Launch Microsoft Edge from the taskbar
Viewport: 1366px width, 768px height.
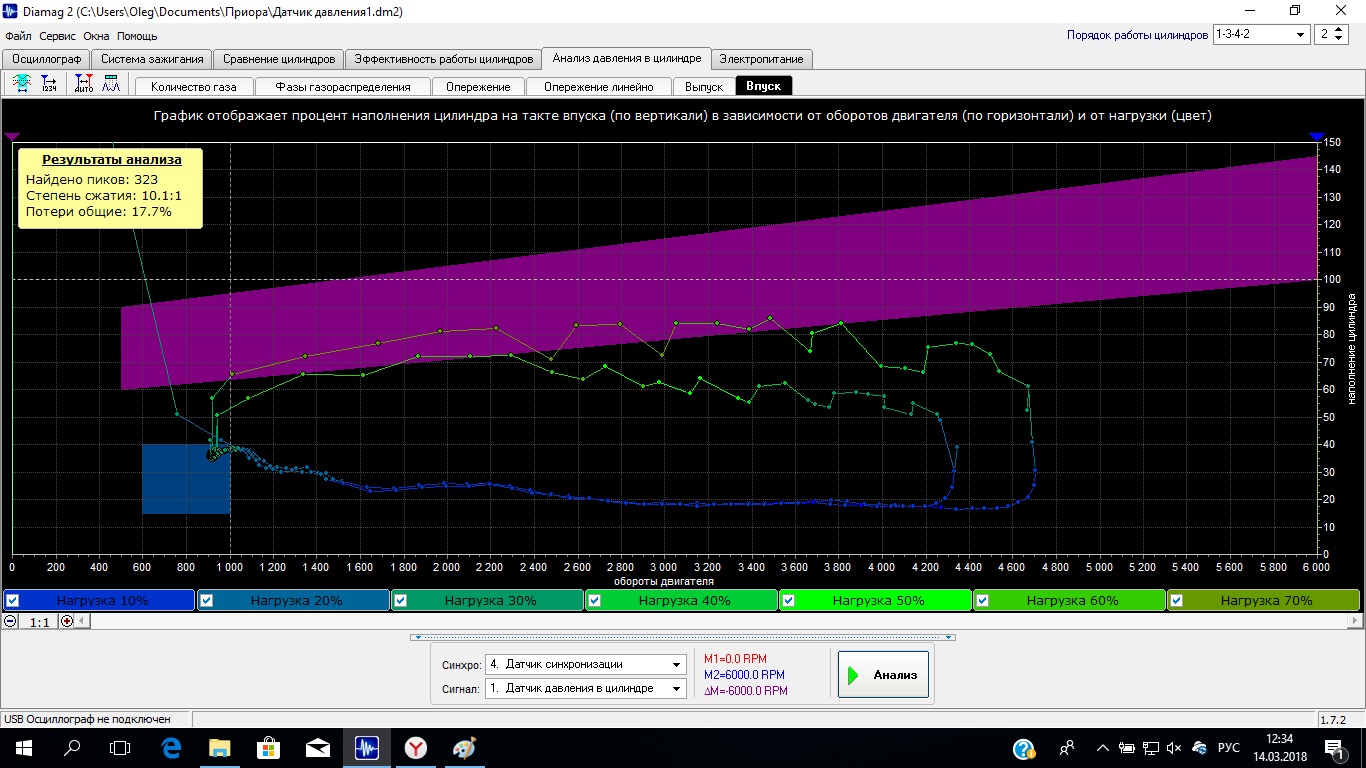click(171, 748)
